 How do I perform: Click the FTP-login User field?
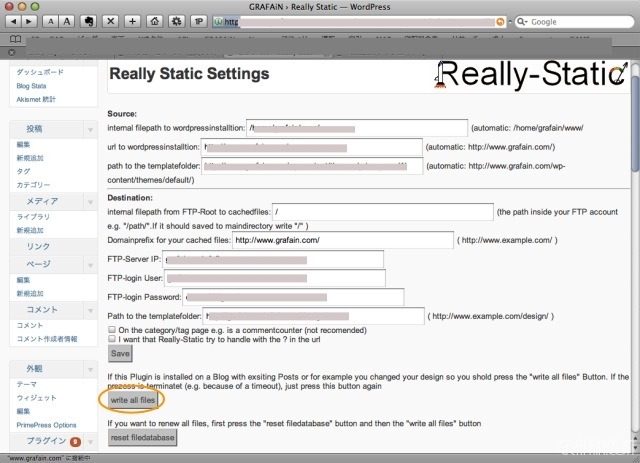275,278
